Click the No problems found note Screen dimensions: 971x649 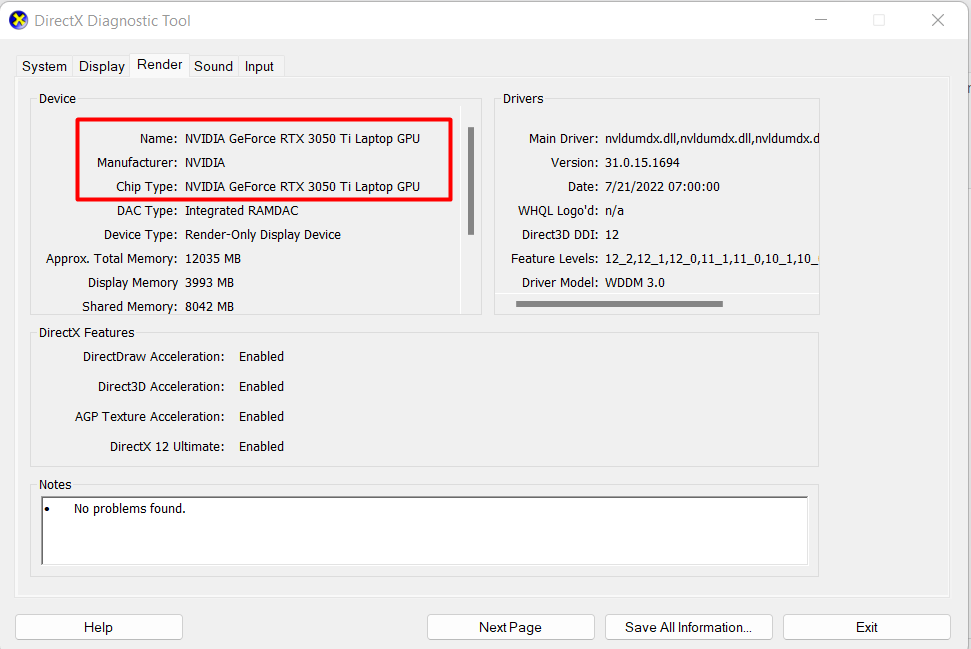(129, 509)
